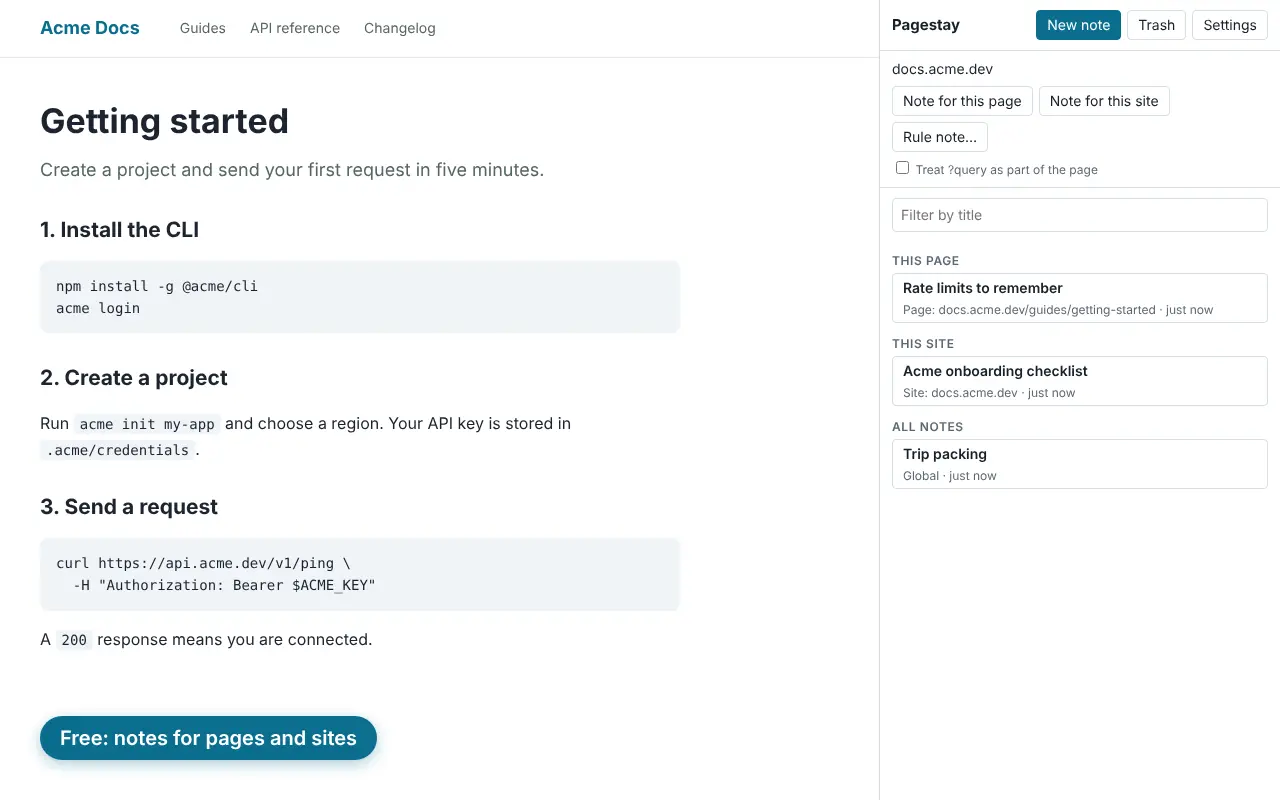
Task: Click Note for this site button
Action: point(1104,101)
